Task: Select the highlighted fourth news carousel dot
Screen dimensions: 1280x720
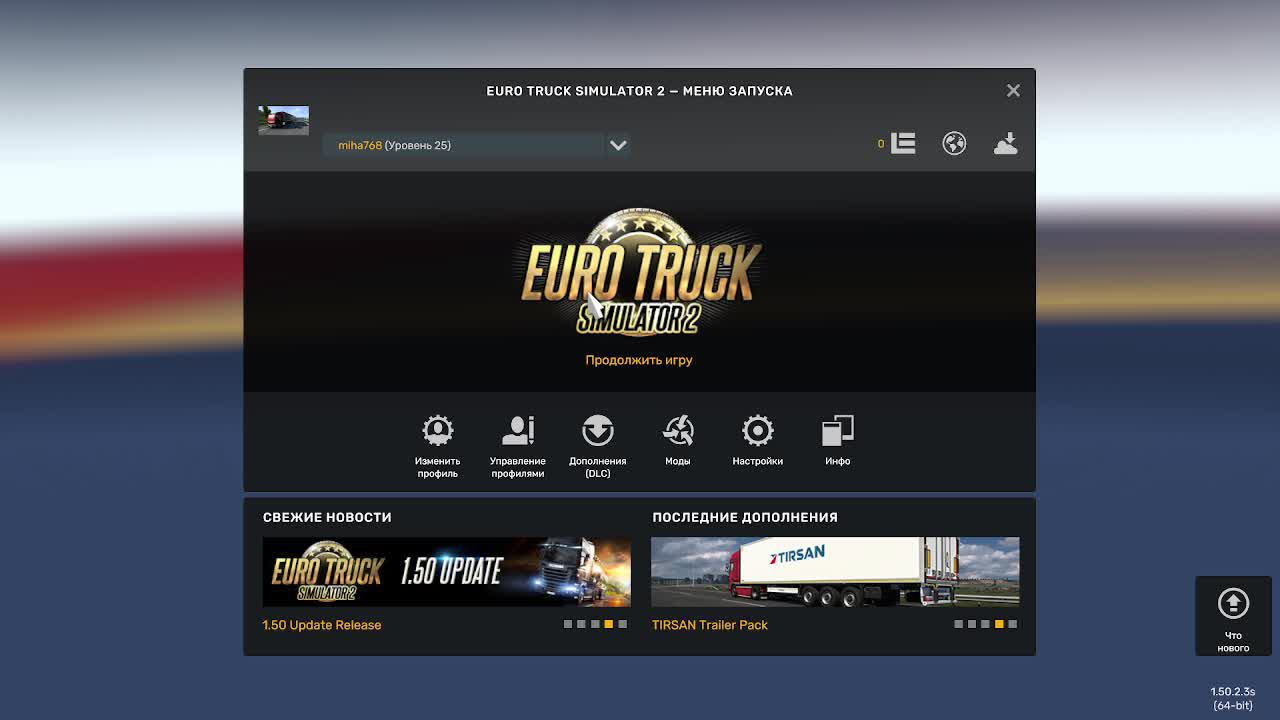Action: 609,624
